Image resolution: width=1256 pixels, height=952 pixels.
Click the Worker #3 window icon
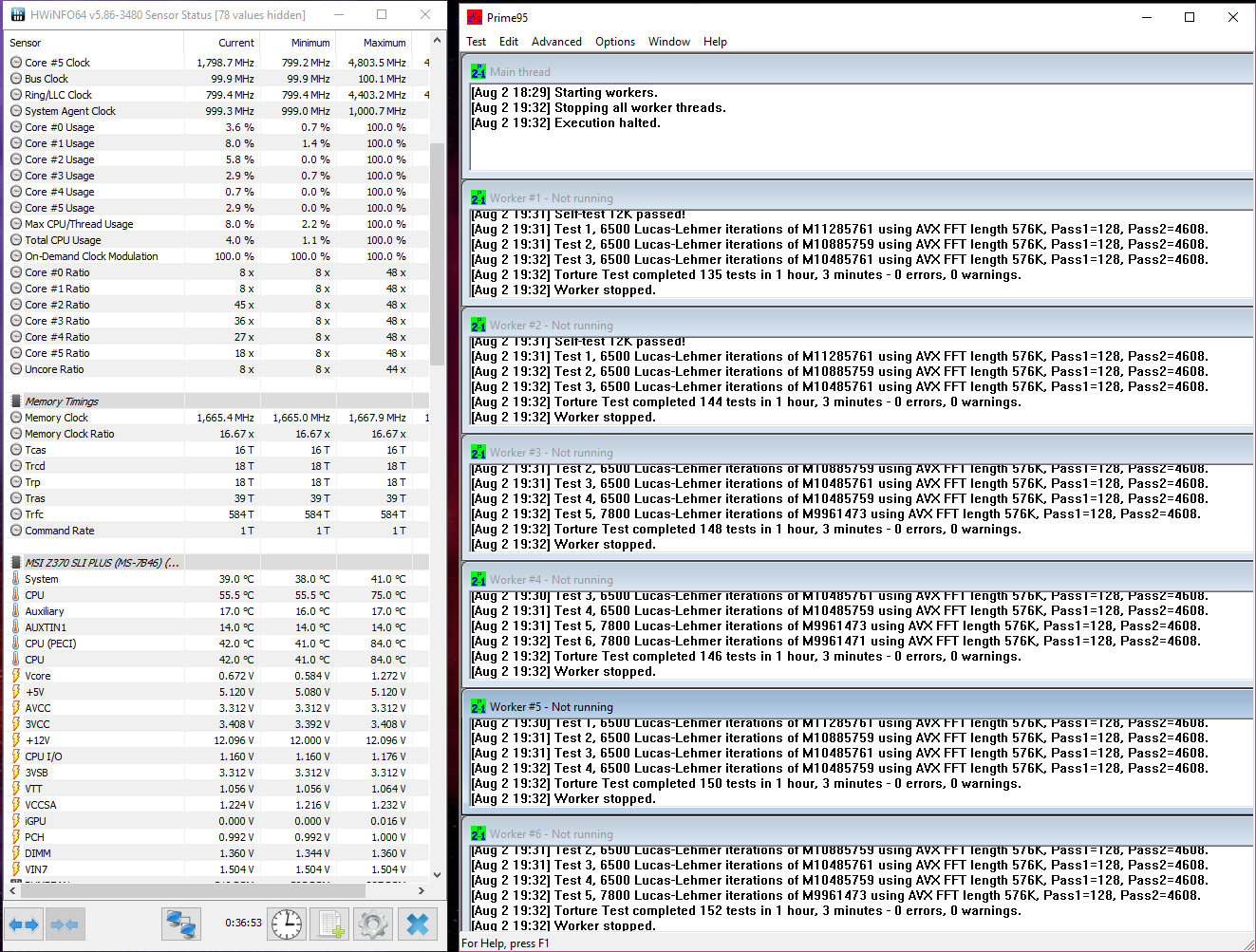tap(478, 452)
